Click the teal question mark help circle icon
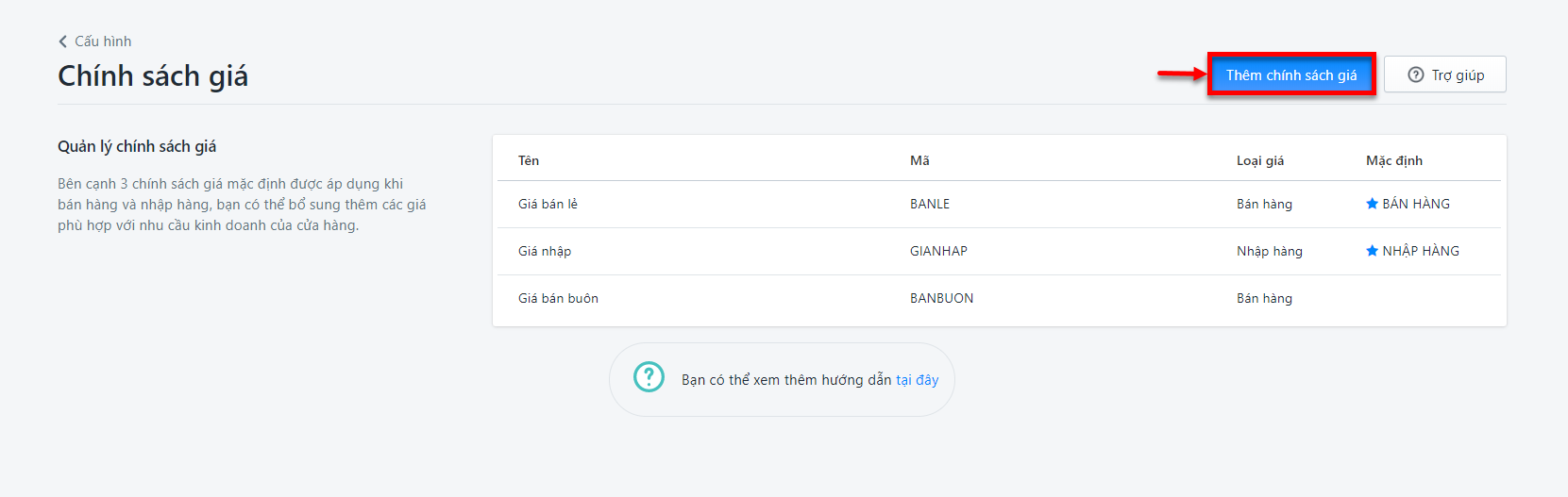Image resolution: width=1568 pixels, height=497 pixels. click(x=649, y=377)
